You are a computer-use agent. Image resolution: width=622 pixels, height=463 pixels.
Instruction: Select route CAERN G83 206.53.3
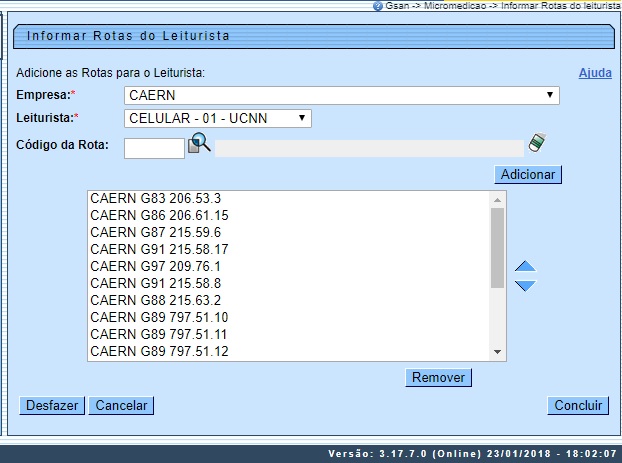155,198
